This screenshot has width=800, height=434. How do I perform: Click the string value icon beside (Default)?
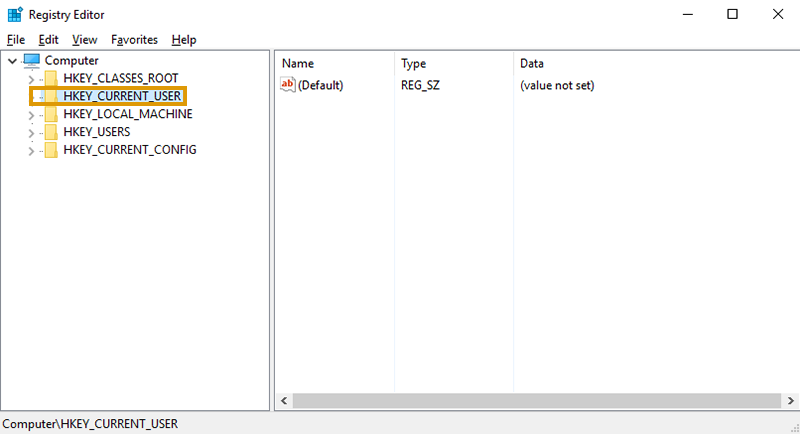(289, 85)
